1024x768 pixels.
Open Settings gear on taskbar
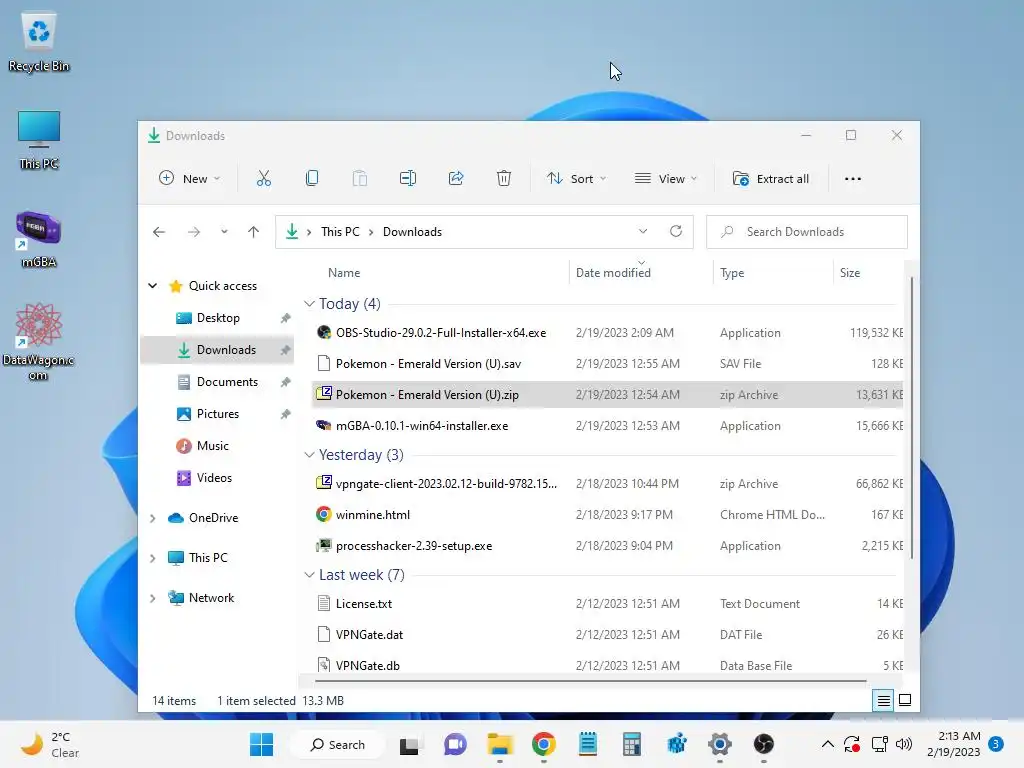720,744
